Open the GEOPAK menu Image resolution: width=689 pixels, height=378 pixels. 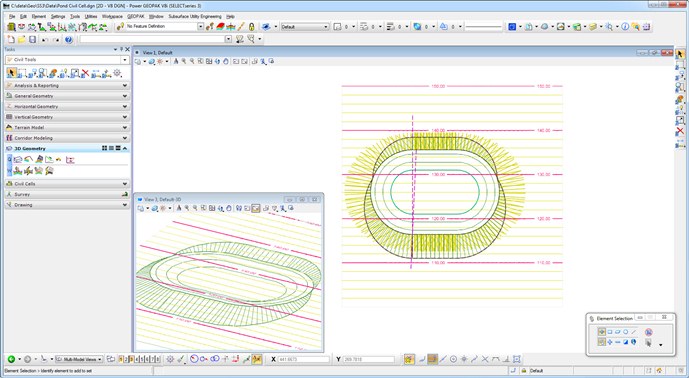[135, 16]
